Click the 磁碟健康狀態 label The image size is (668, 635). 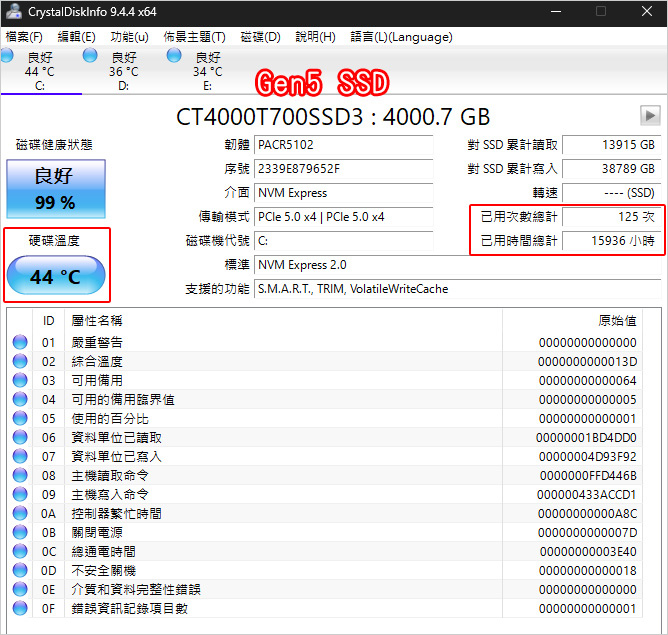[54, 145]
